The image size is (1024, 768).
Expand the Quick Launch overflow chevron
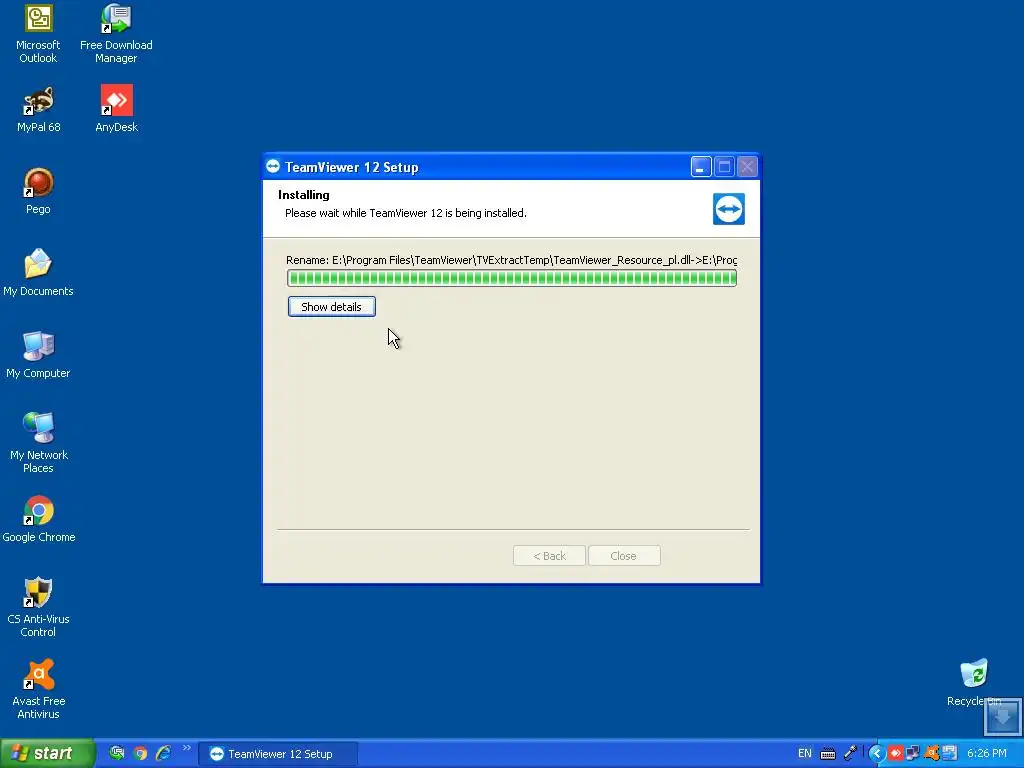(187, 748)
